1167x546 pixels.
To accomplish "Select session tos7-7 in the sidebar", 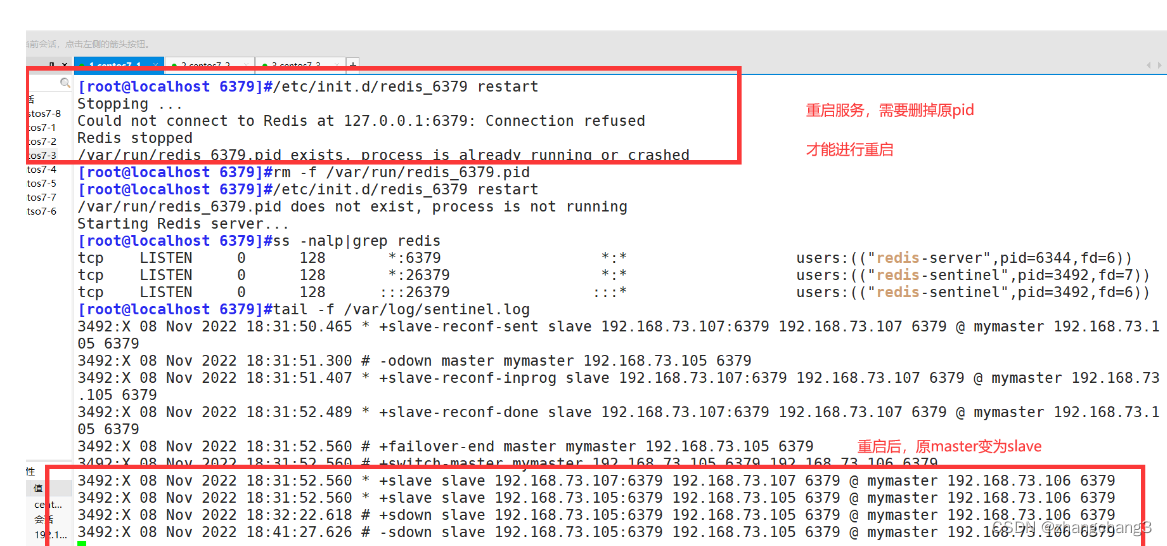I will click(x=42, y=197).
